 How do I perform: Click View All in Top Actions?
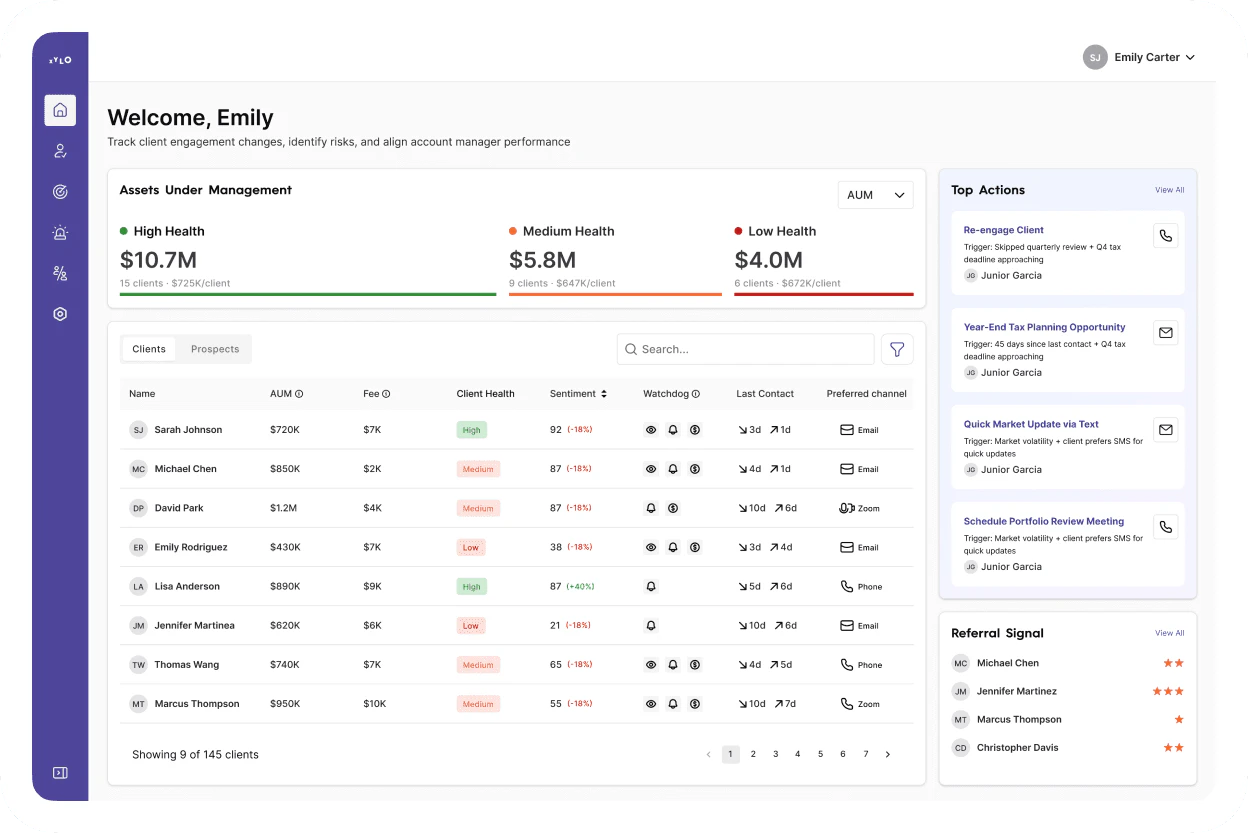(x=1169, y=190)
